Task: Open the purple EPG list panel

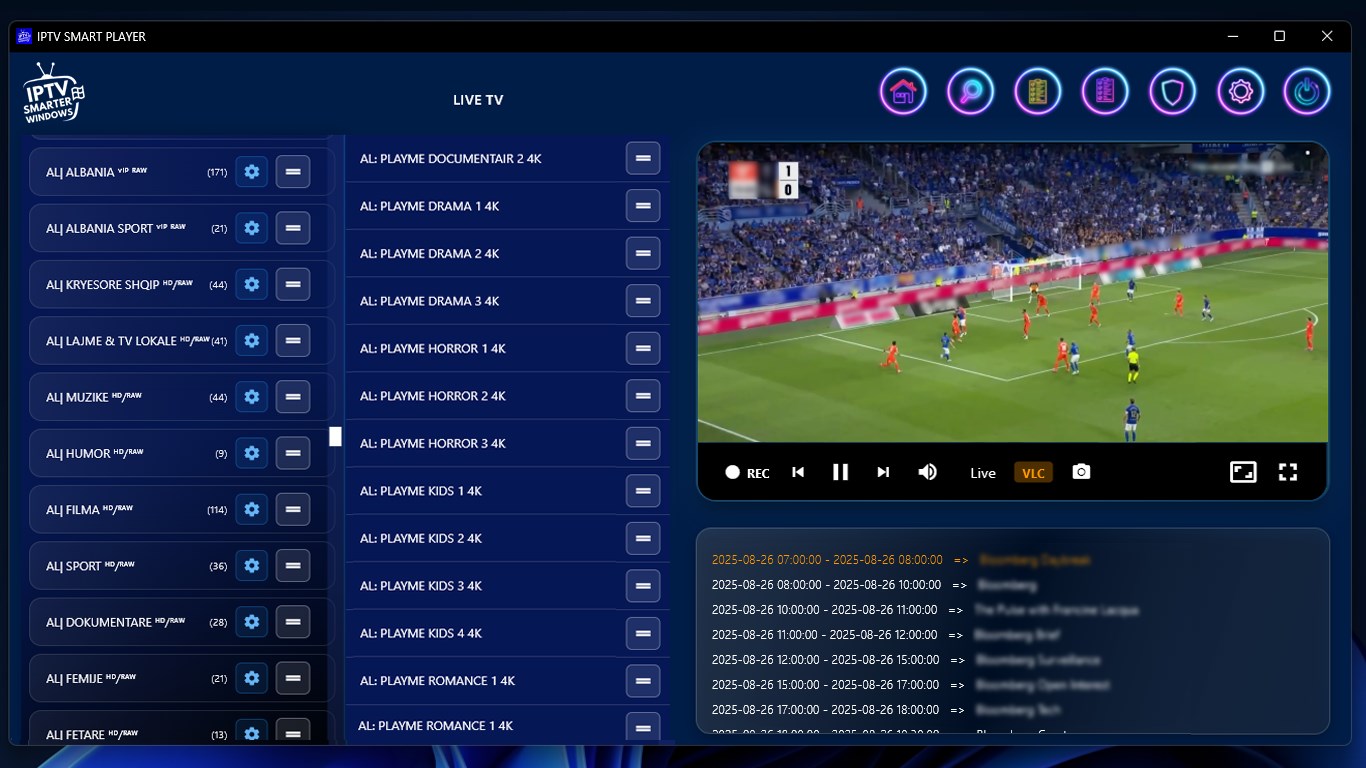Action: [x=1105, y=91]
